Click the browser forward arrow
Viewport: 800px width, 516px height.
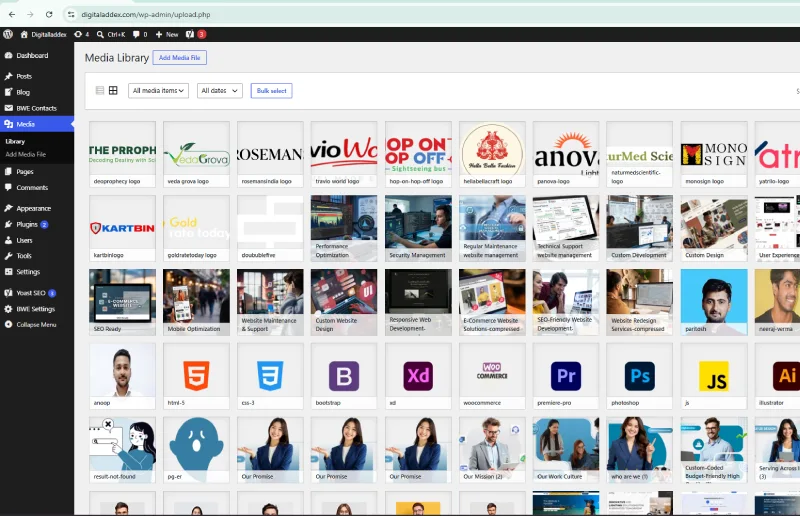pos(30,14)
